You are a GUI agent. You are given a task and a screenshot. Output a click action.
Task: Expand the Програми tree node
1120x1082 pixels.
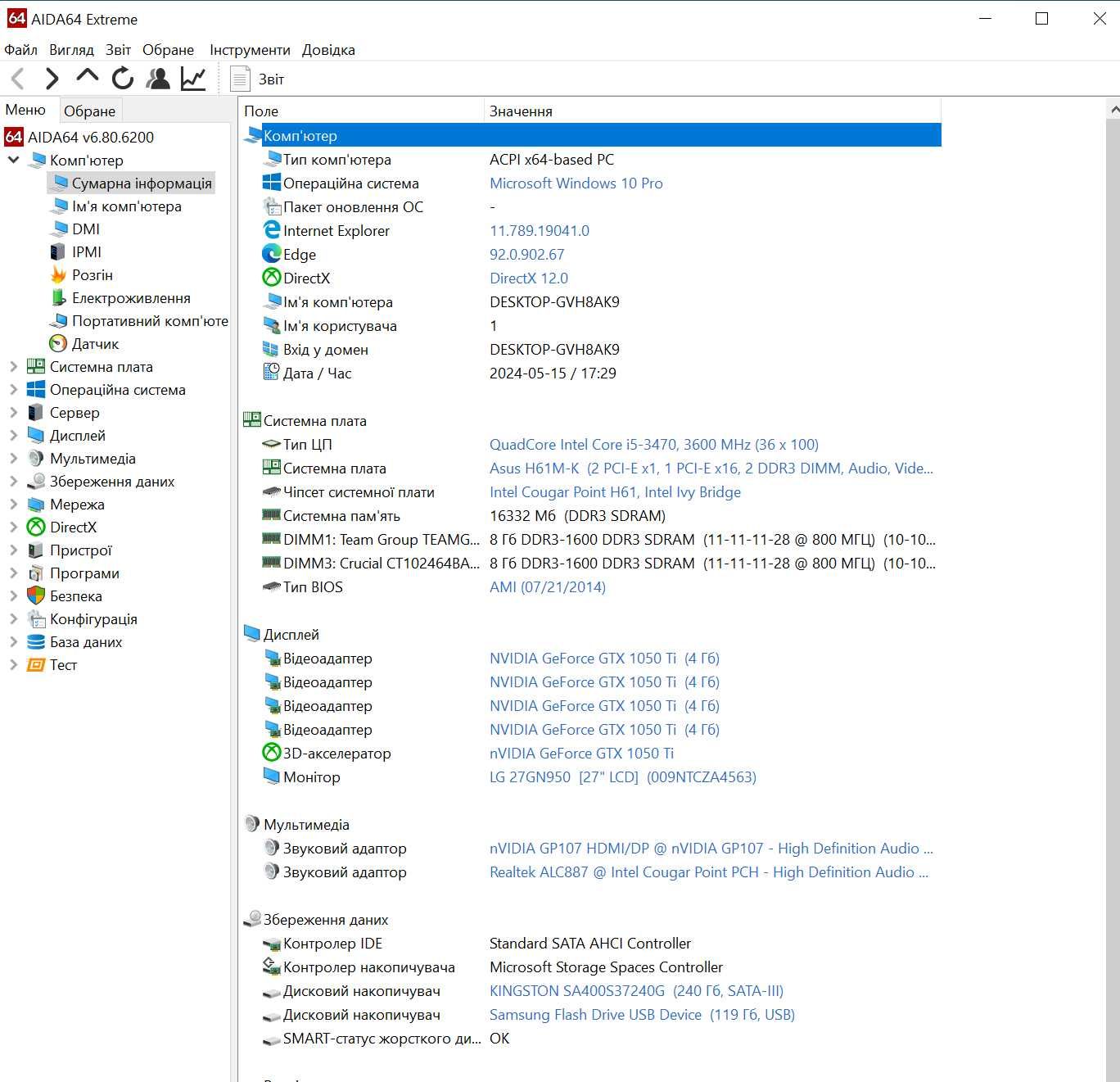[x=13, y=573]
